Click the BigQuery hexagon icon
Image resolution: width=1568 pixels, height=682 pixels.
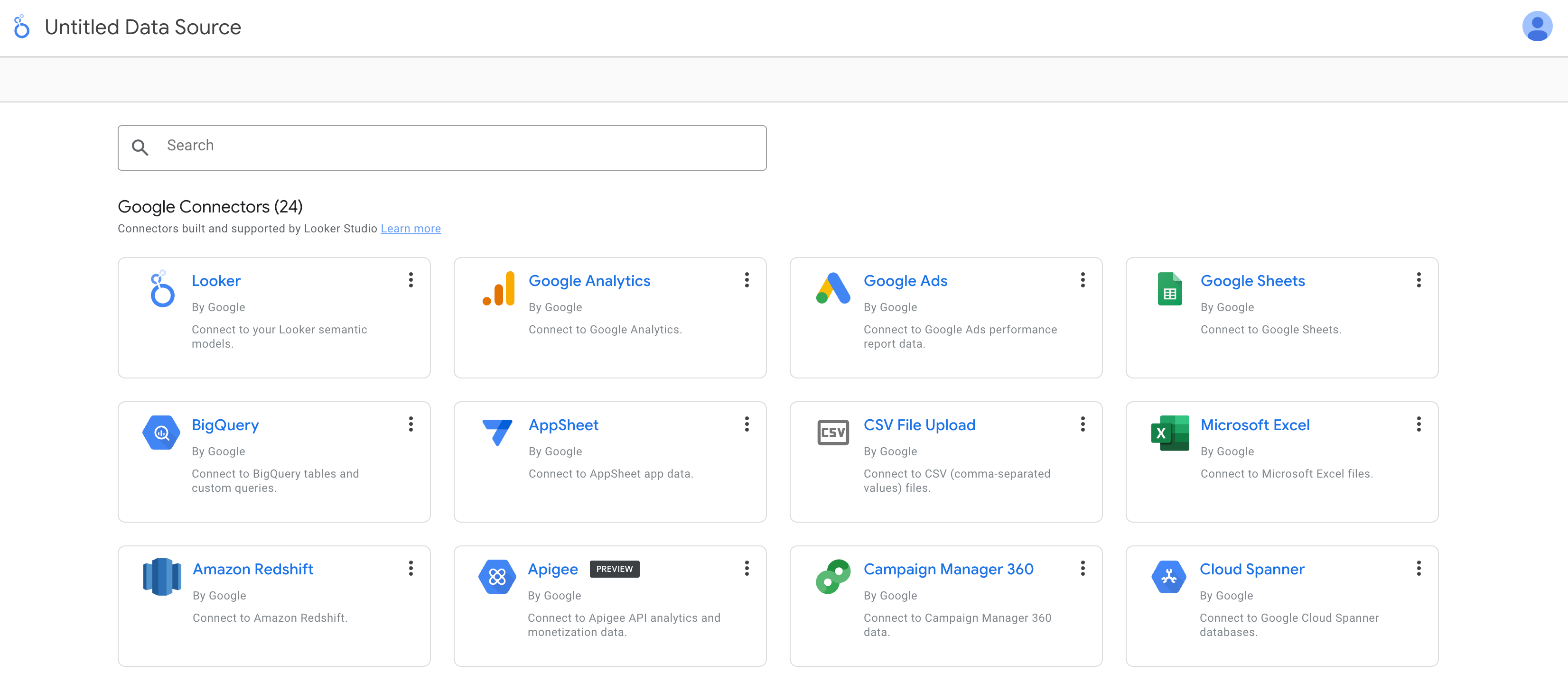pyautogui.click(x=161, y=433)
